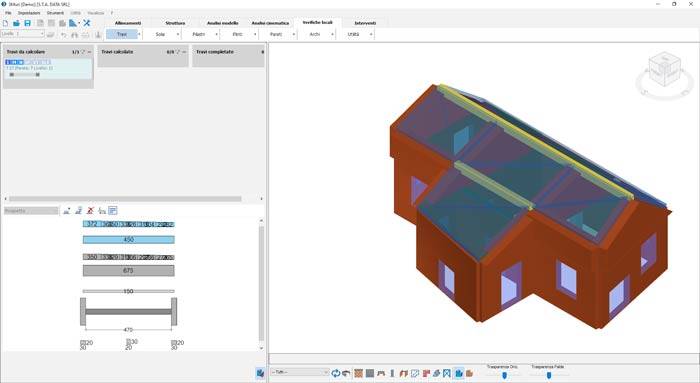This screenshot has width=700, height=383.
Task: Toggle the column element icon in viewer toolbar
Action: click(x=392, y=373)
